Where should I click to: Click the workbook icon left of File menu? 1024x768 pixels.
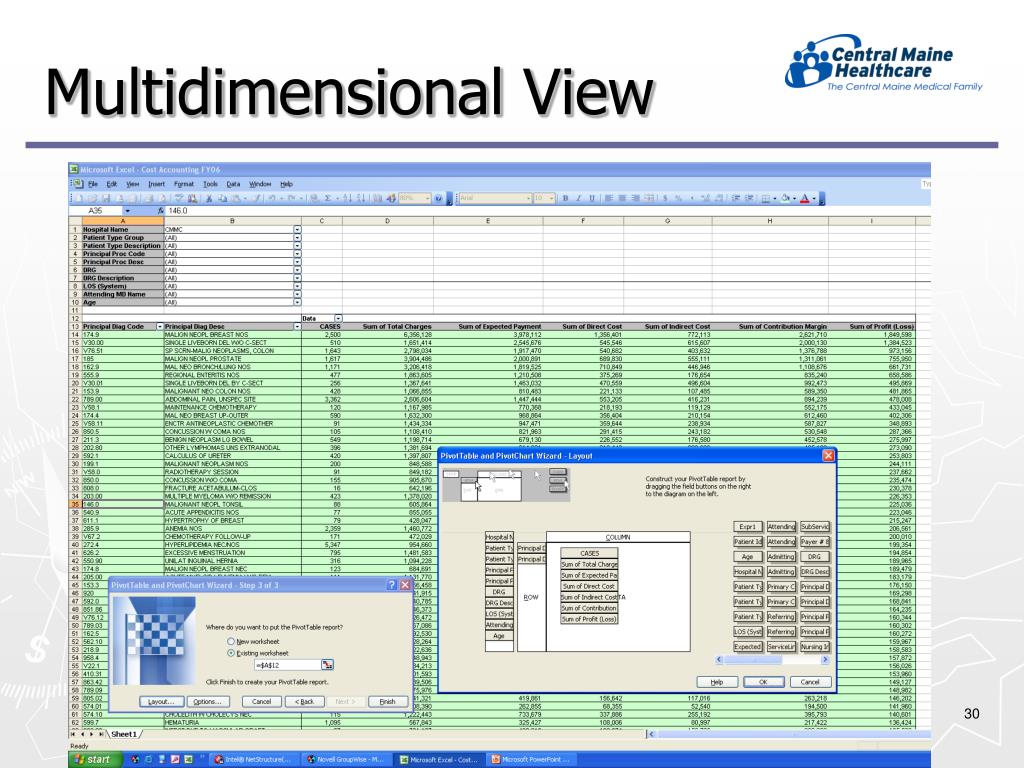click(77, 184)
